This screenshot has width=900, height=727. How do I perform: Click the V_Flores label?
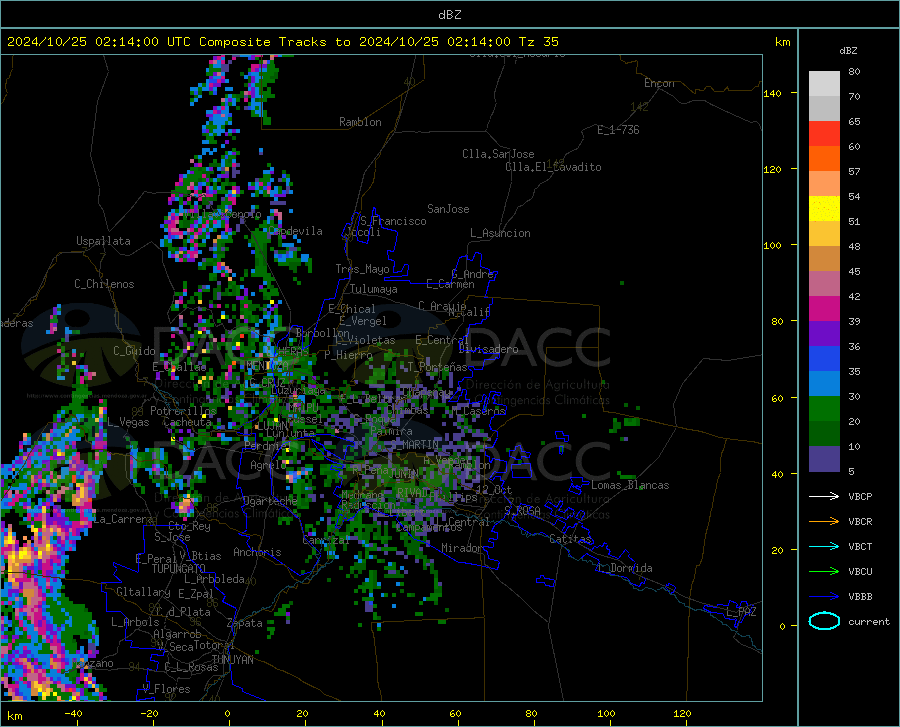(x=166, y=689)
